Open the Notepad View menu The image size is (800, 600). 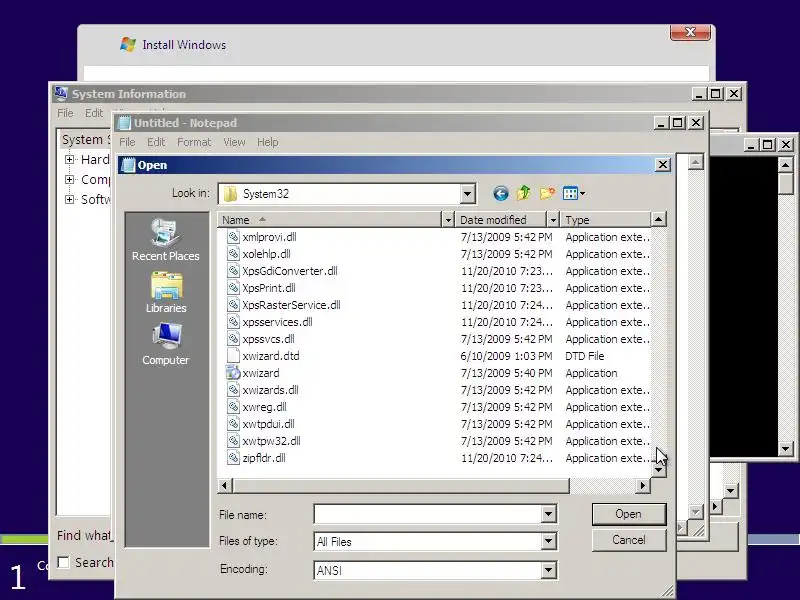pyautogui.click(x=234, y=142)
